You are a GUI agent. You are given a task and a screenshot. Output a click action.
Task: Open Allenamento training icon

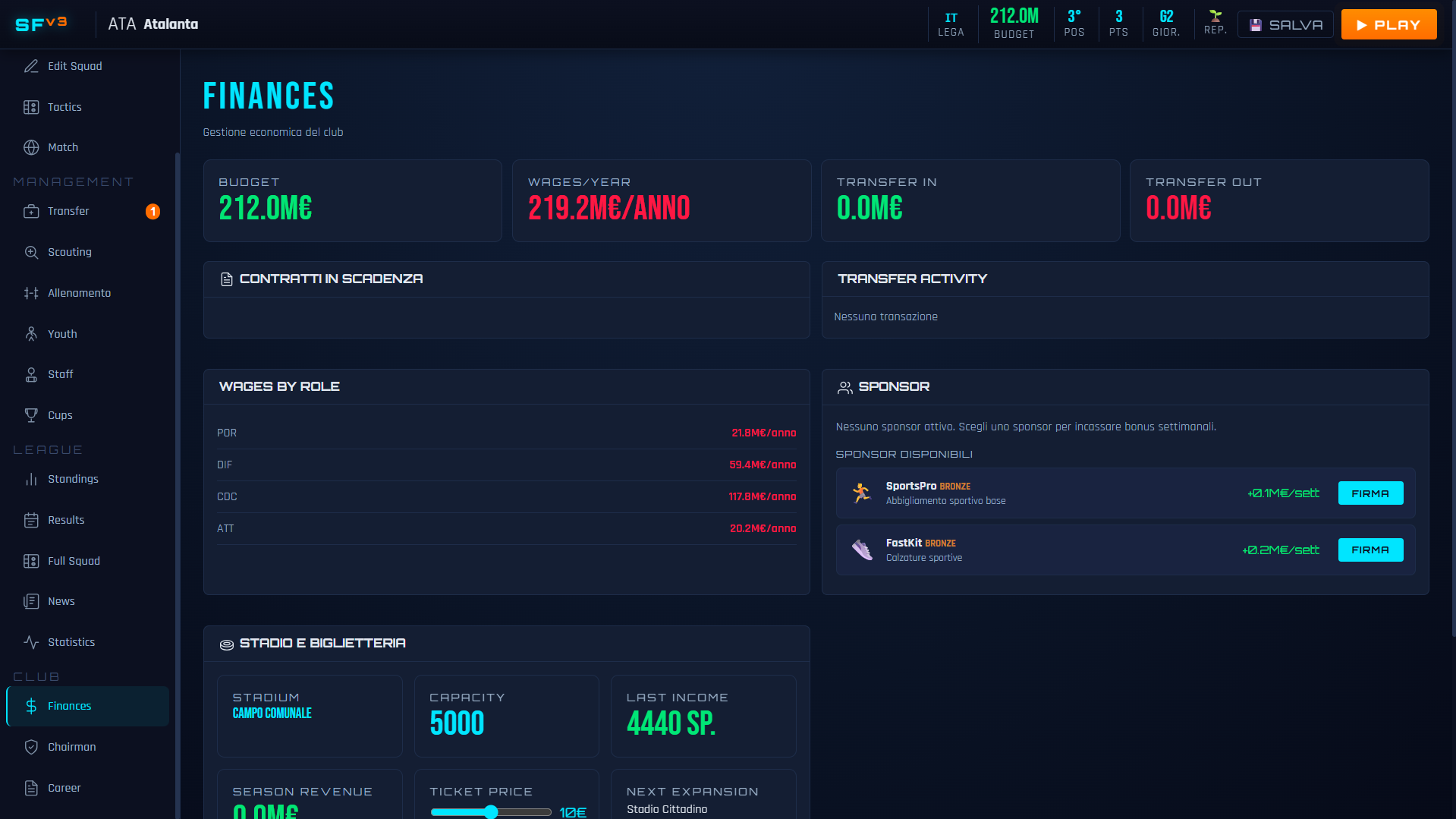[31, 293]
